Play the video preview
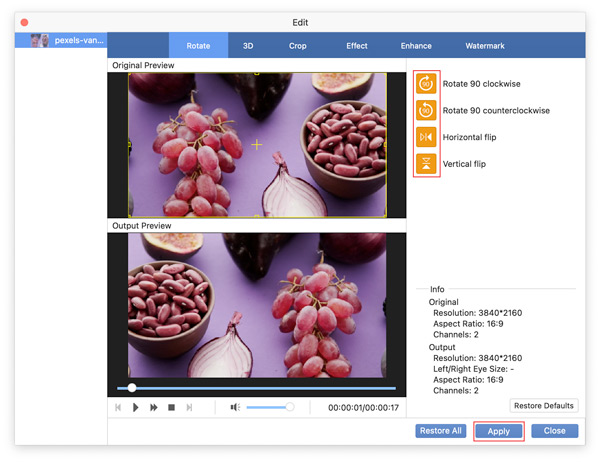 click(x=136, y=408)
